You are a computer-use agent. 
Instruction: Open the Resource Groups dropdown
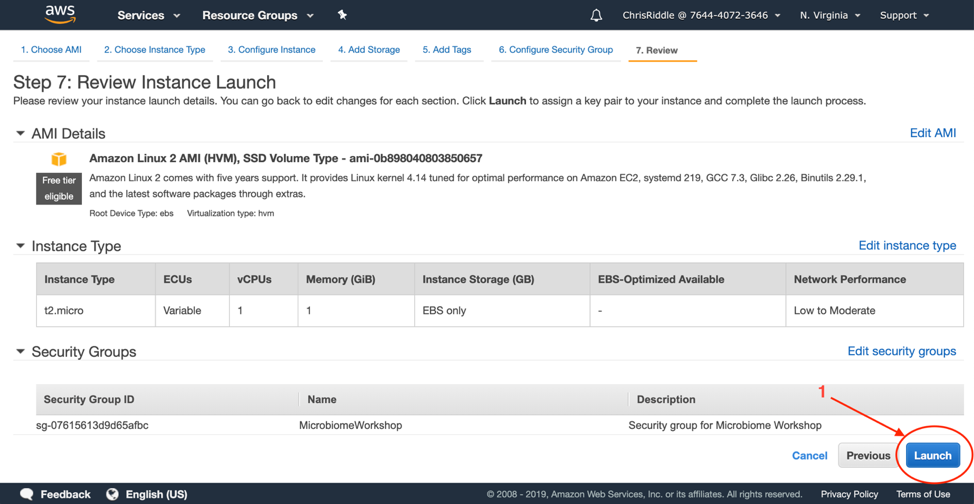pyautogui.click(x=257, y=15)
